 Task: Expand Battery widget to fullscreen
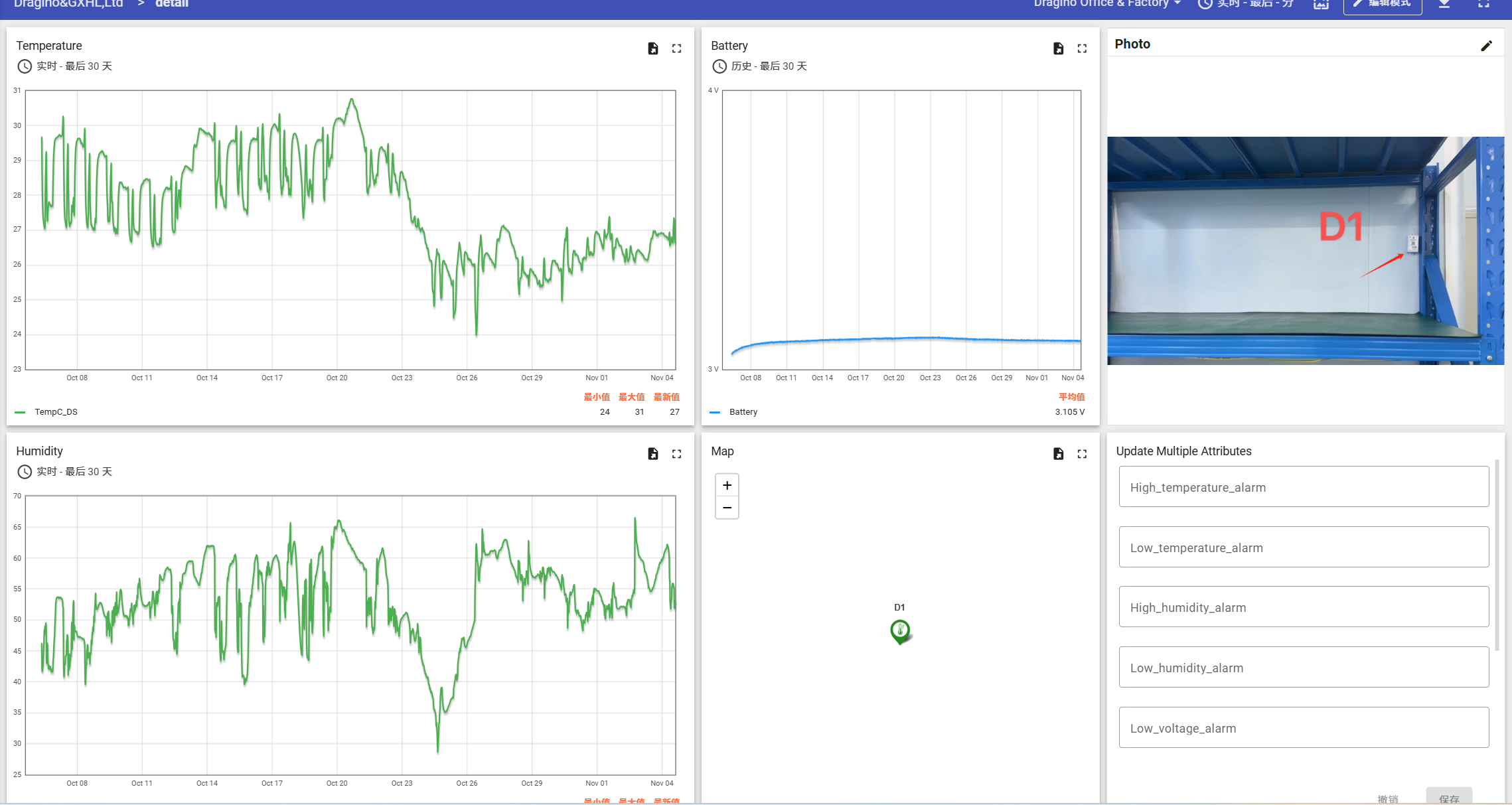(1082, 48)
